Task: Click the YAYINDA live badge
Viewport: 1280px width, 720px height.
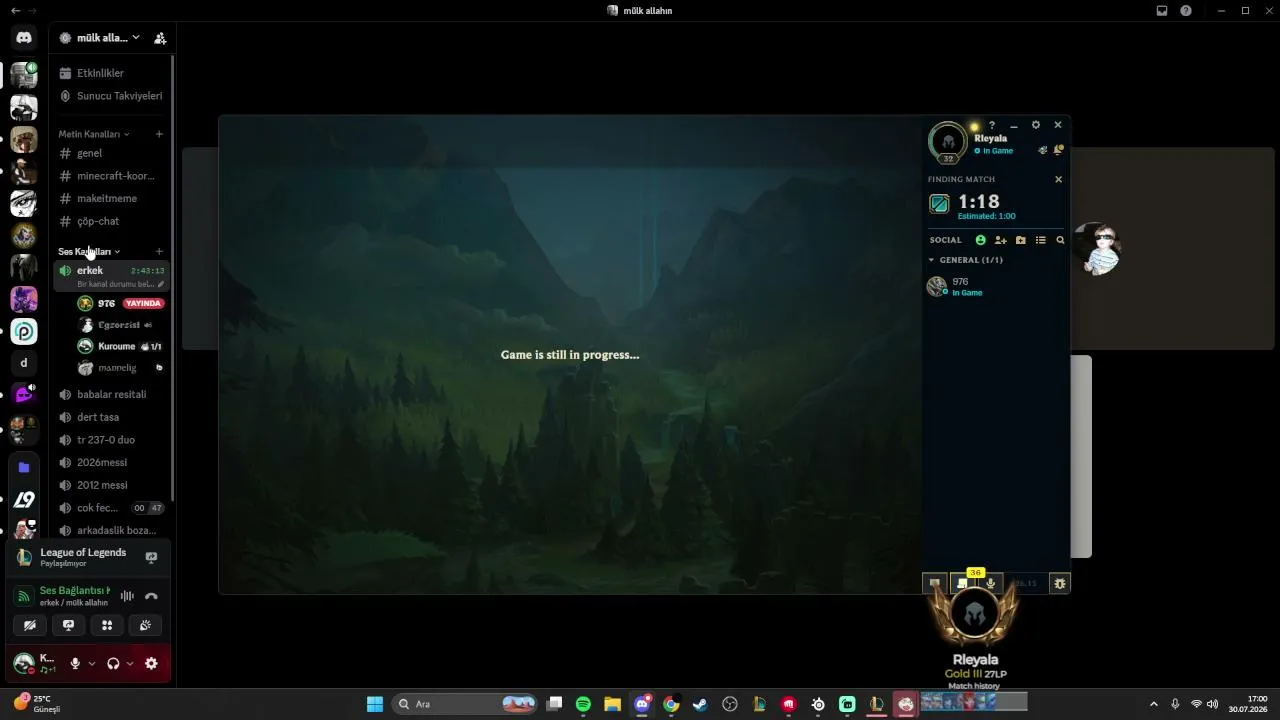Action: tap(143, 303)
